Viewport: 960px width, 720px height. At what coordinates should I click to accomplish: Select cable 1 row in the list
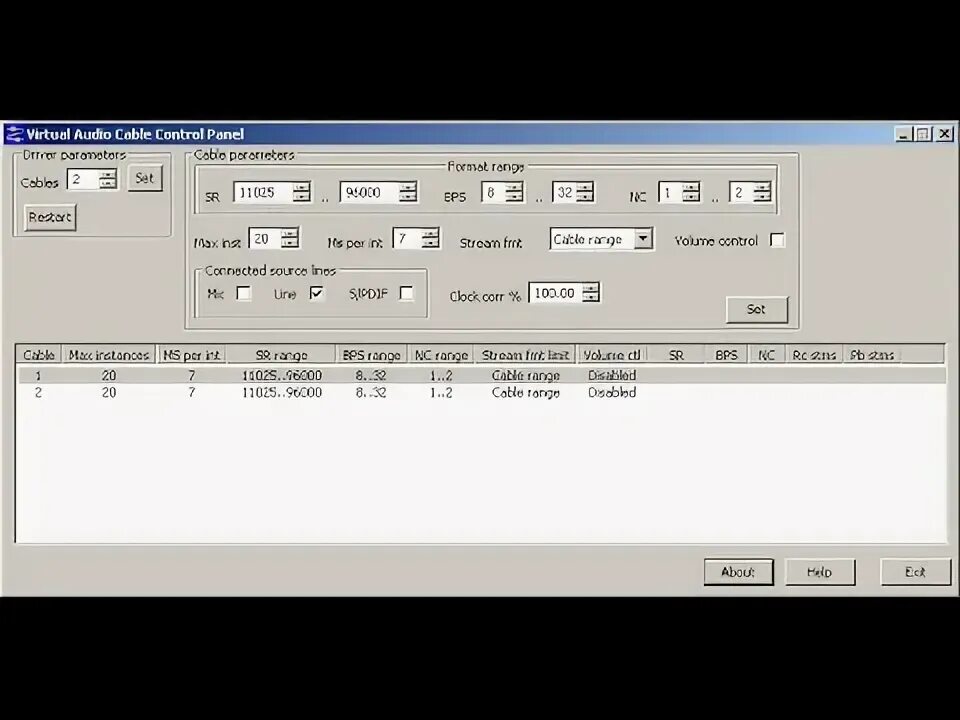[x=481, y=375]
